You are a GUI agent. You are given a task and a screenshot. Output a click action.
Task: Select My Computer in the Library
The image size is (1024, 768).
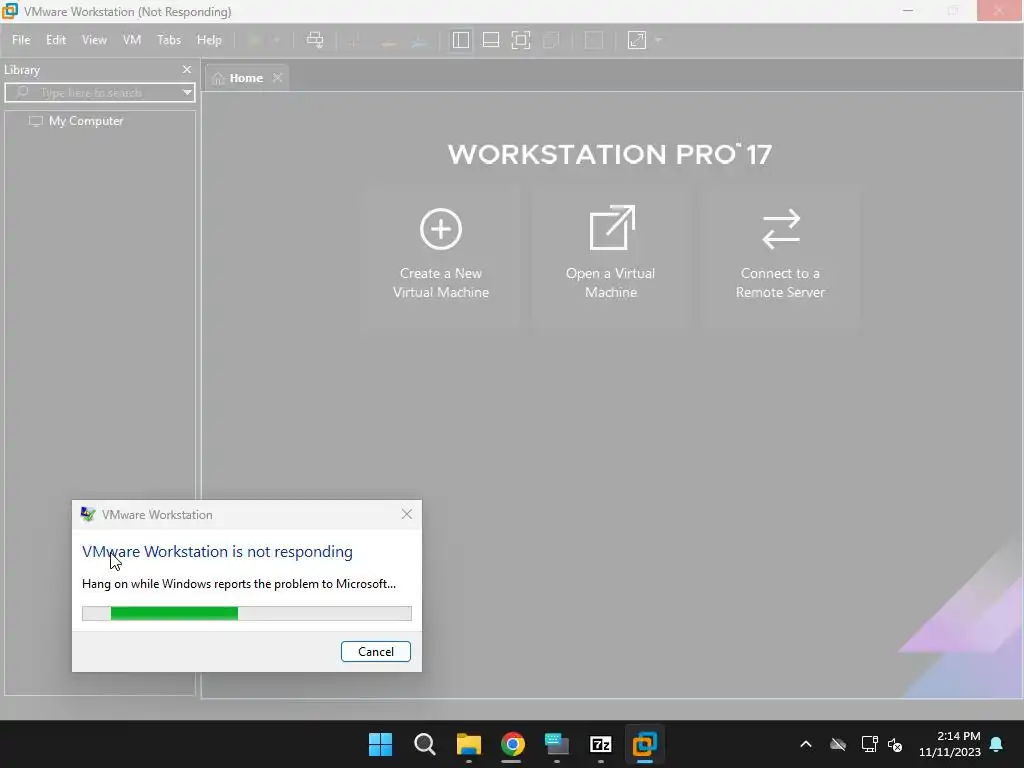pos(86,121)
